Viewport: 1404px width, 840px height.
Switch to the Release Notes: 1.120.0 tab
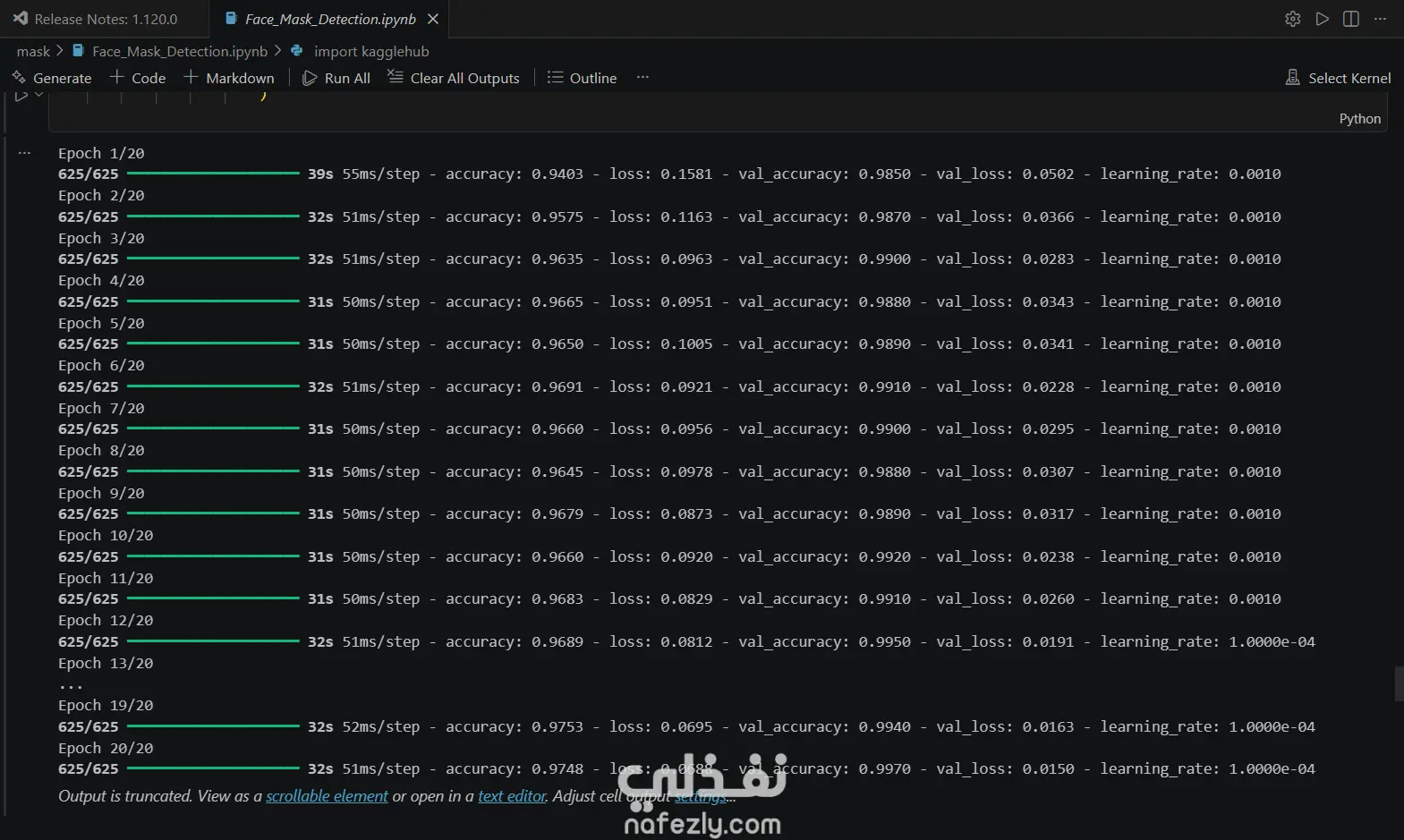[x=95, y=19]
